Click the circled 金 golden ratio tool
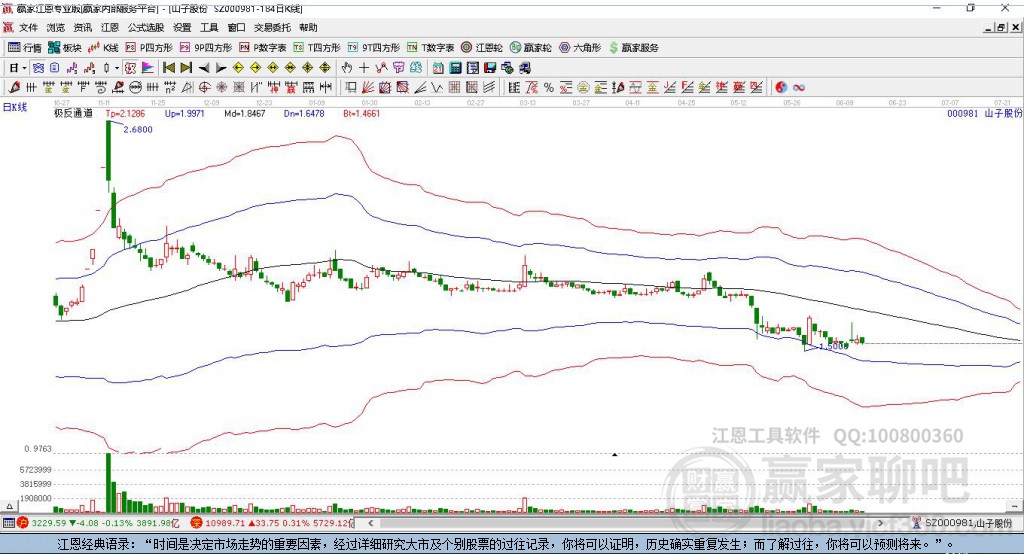Viewport: 1024px width, 554px height. [x=583, y=87]
